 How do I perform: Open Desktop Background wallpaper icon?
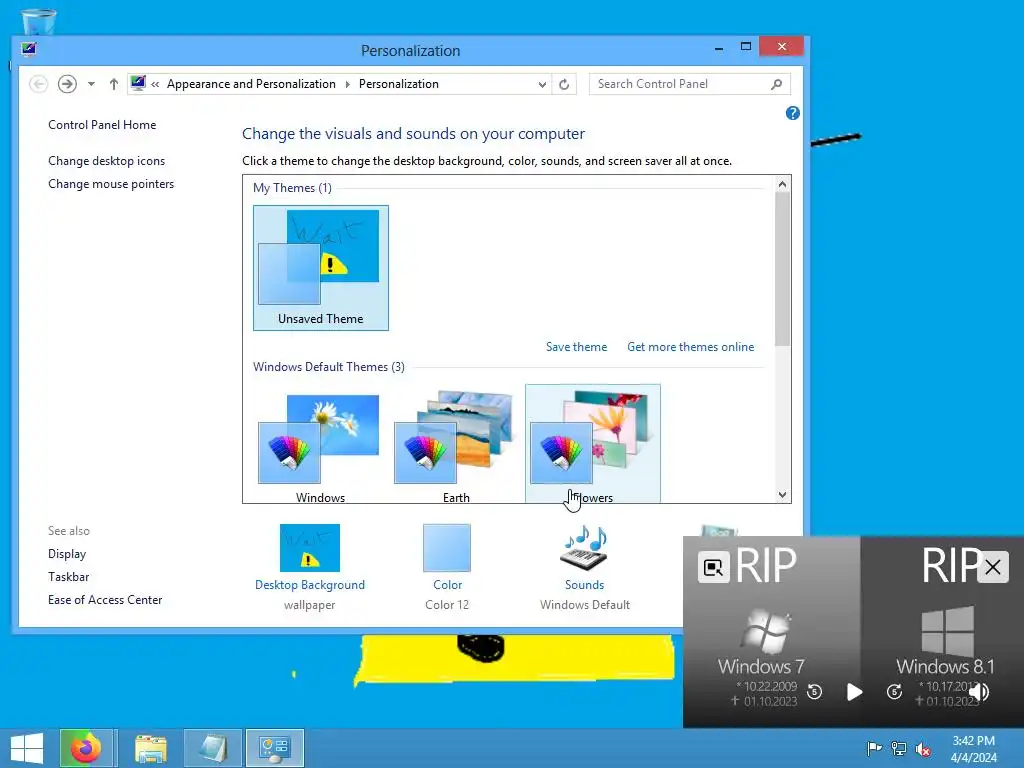(310, 548)
